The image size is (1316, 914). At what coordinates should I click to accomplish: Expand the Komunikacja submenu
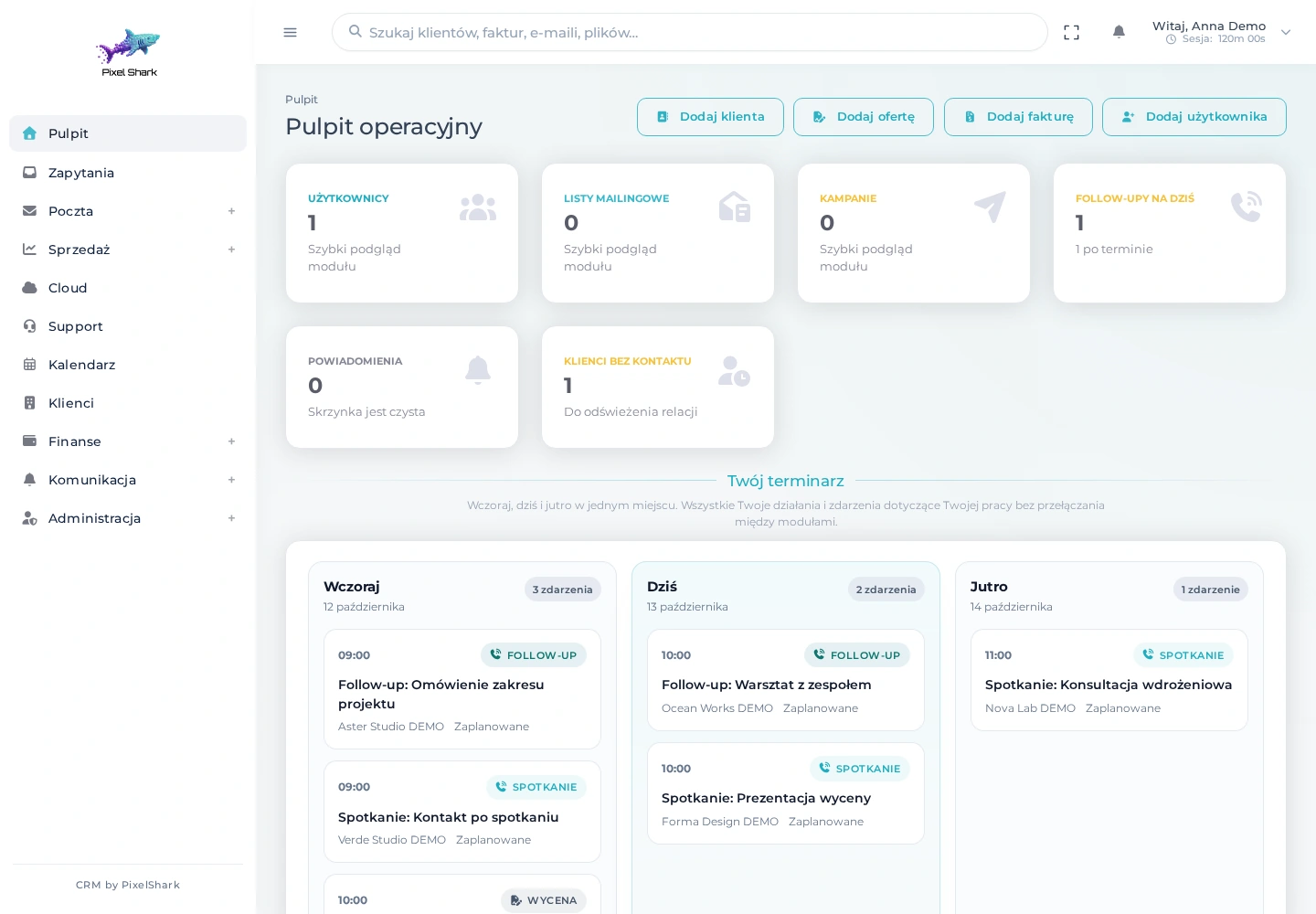pos(231,480)
